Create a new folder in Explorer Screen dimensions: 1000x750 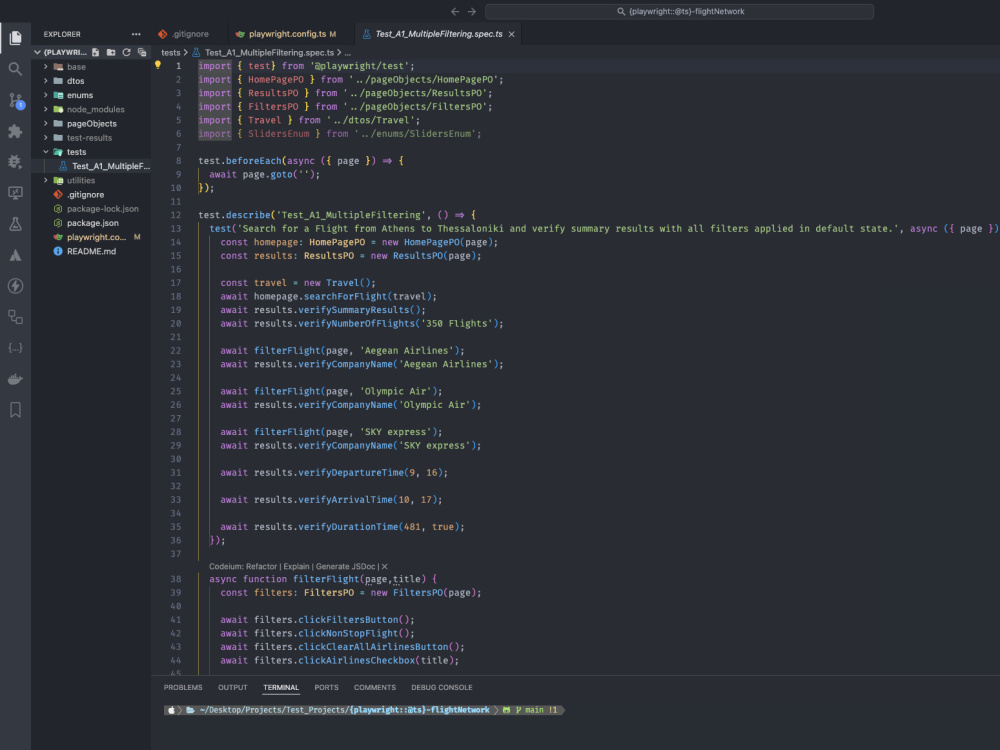click(x=111, y=52)
